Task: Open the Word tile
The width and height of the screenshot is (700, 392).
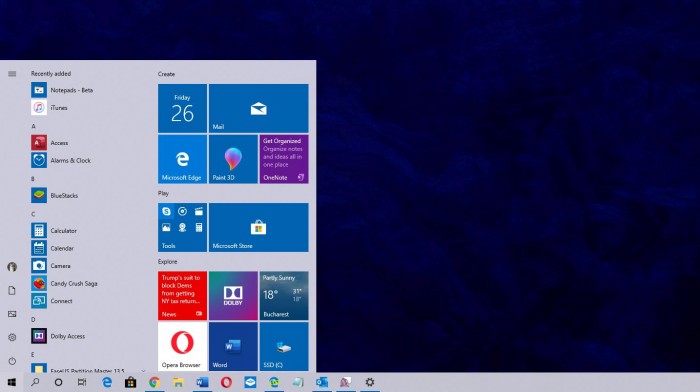Action: [233, 346]
